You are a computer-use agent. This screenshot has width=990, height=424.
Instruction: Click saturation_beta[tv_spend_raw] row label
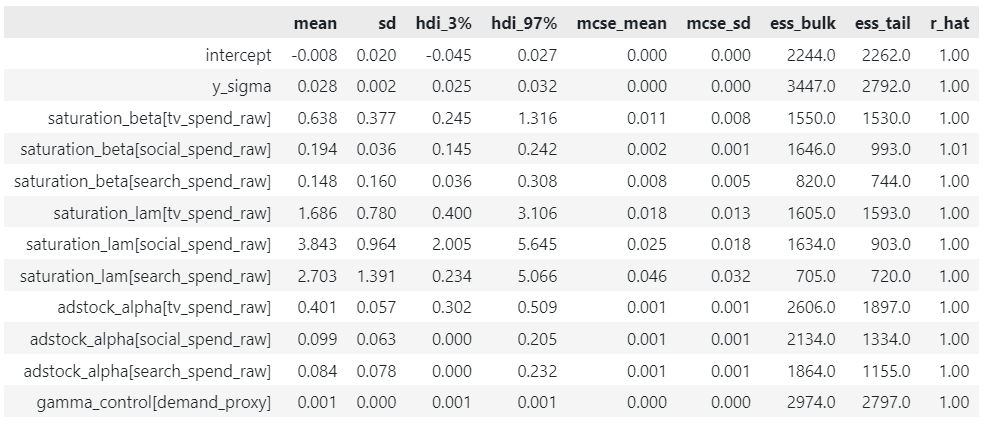159,119
